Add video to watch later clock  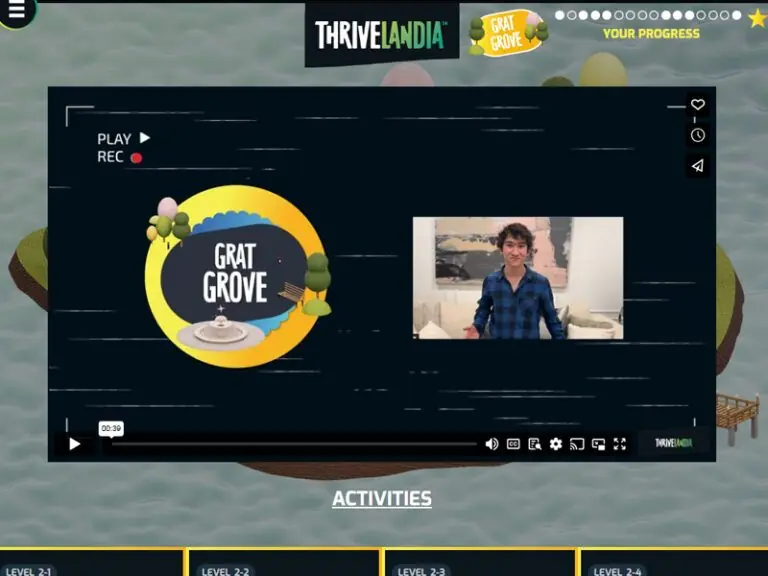[x=697, y=135]
